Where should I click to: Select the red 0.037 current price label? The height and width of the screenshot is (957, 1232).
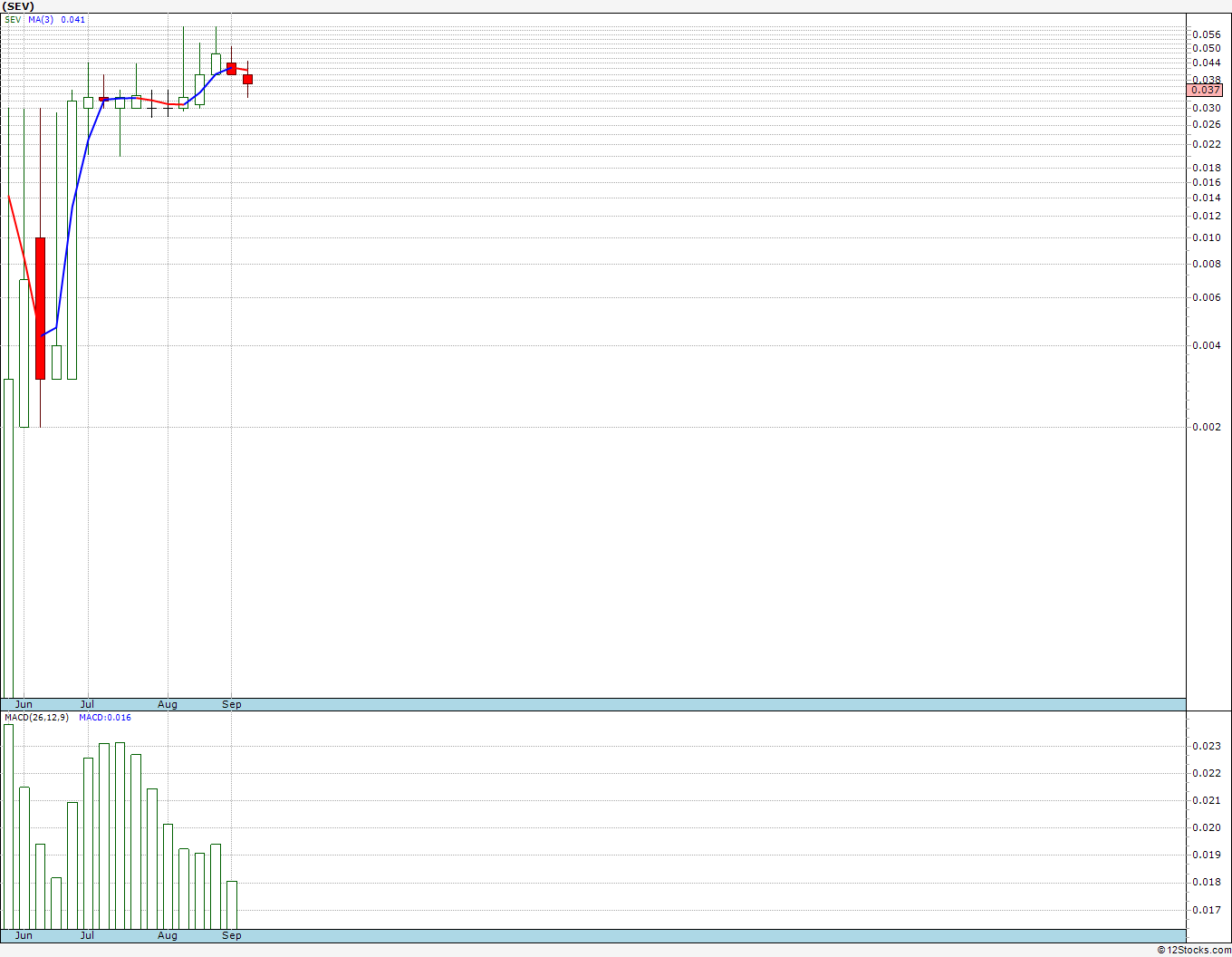[1205, 90]
